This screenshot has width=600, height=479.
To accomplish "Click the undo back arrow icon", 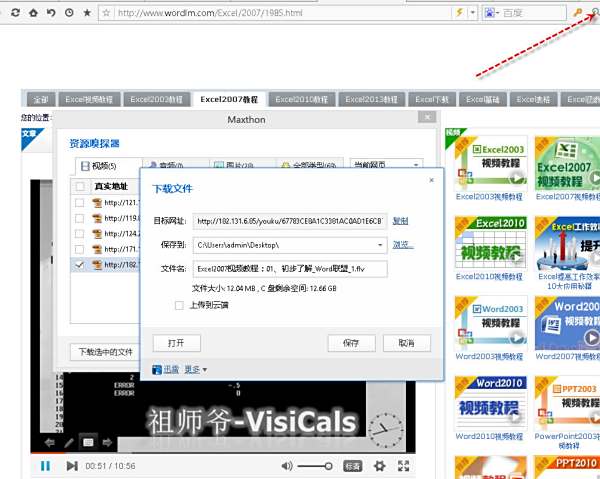I will click(x=51, y=13).
